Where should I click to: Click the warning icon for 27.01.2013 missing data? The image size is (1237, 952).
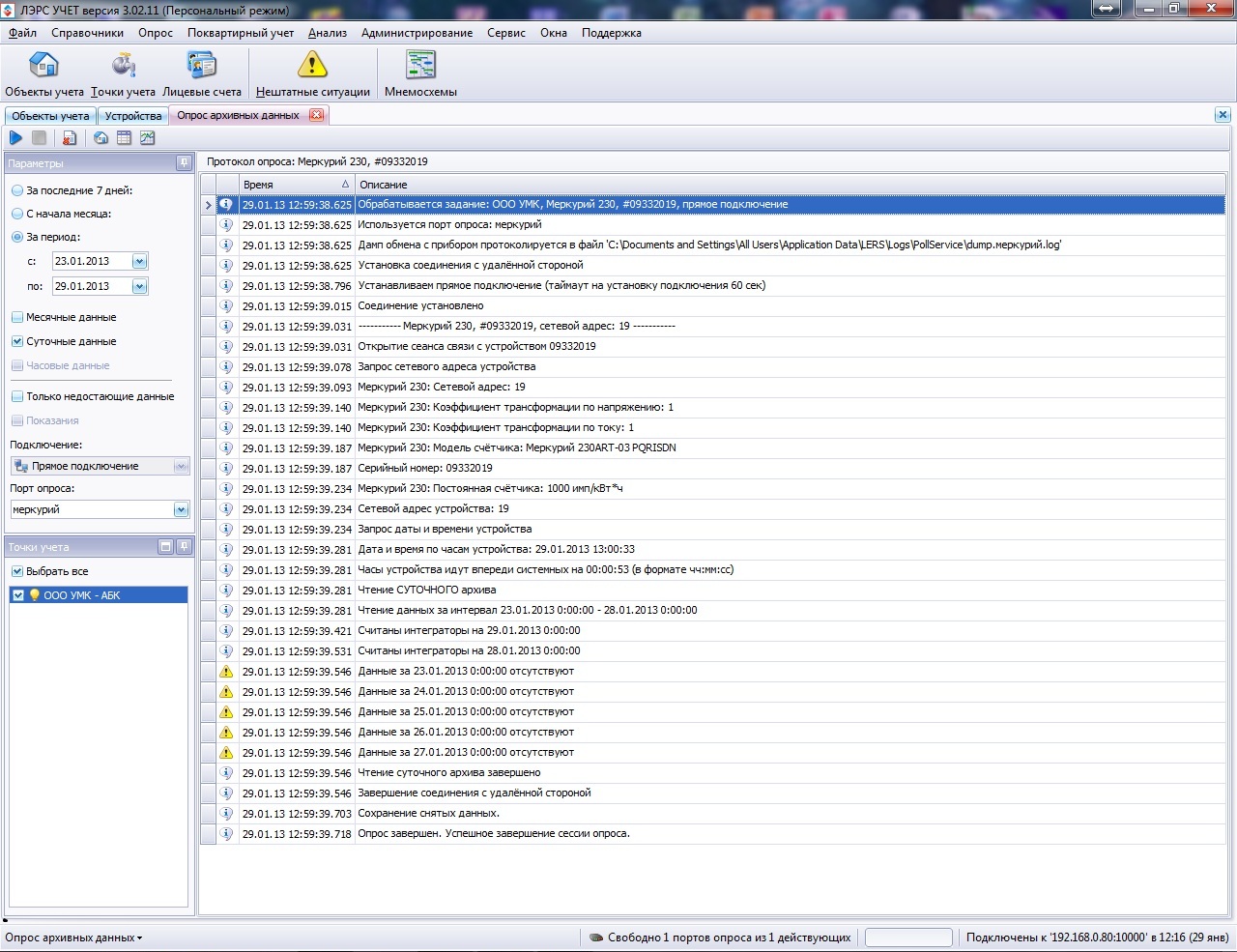(x=226, y=752)
